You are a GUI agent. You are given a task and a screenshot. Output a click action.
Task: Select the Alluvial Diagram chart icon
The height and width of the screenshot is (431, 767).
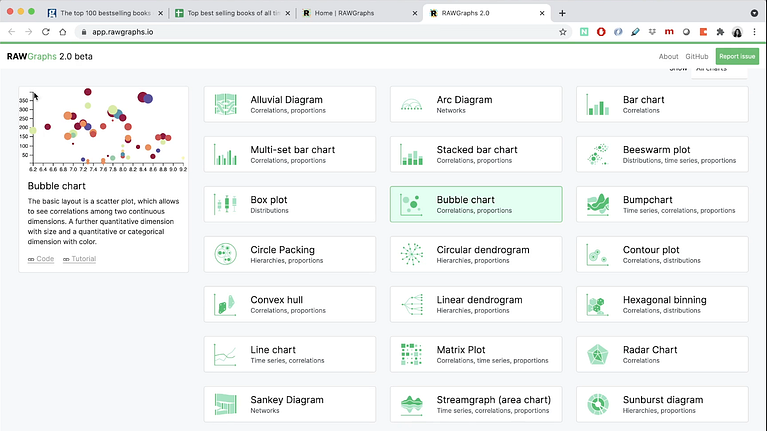225,105
